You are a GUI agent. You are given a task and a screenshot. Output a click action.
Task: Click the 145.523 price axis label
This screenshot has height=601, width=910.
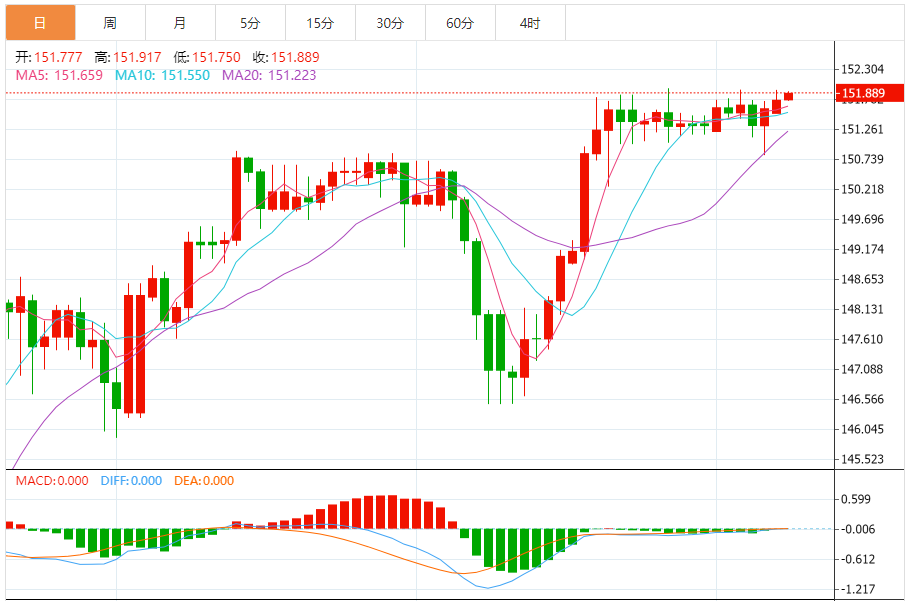click(862, 459)
